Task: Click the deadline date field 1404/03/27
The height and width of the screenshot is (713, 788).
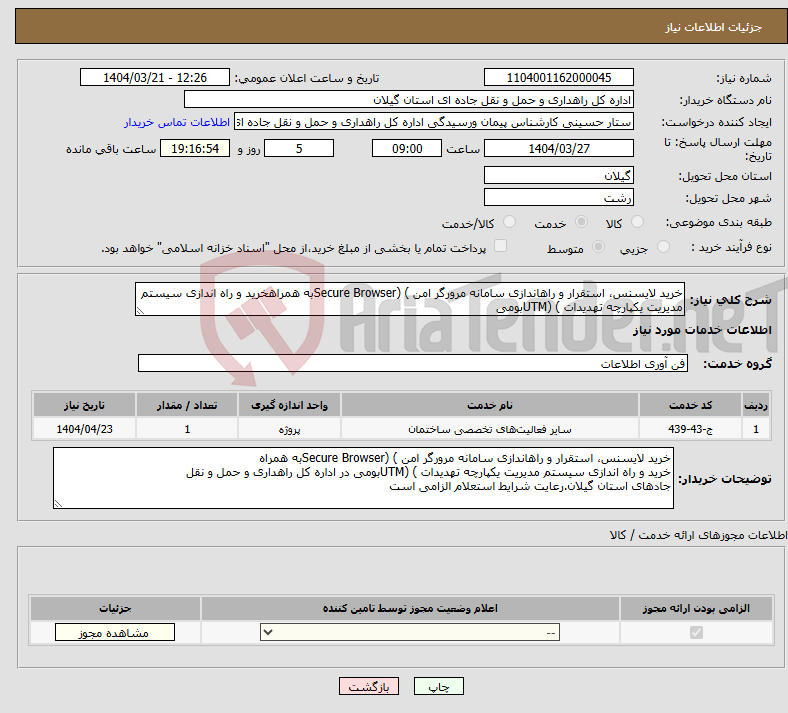Action: click(558, 148)
